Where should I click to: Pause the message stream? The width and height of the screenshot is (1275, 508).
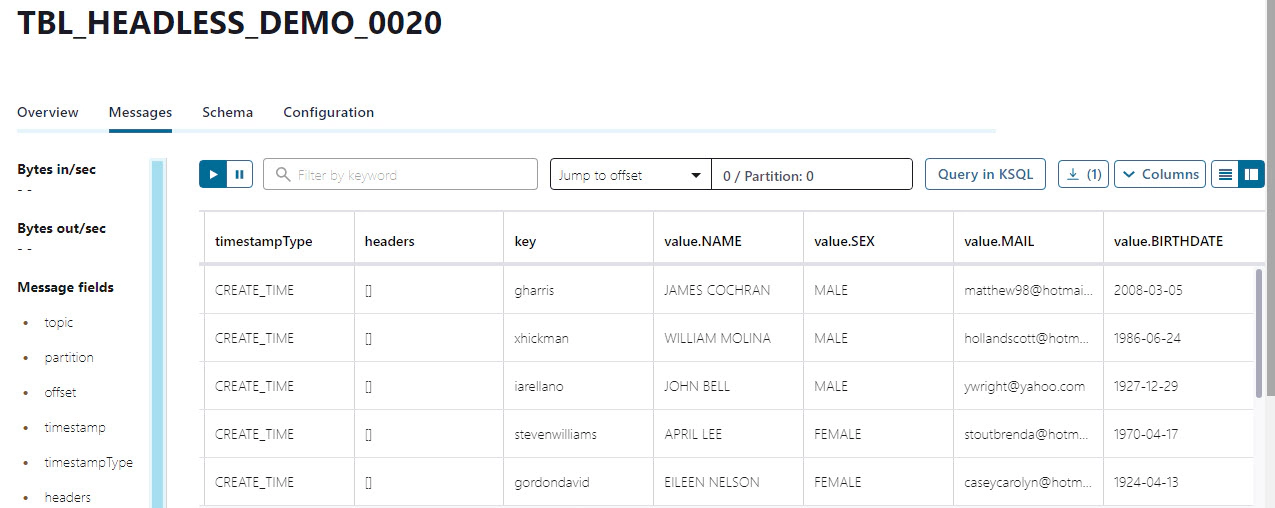click(x=240, y=174)
